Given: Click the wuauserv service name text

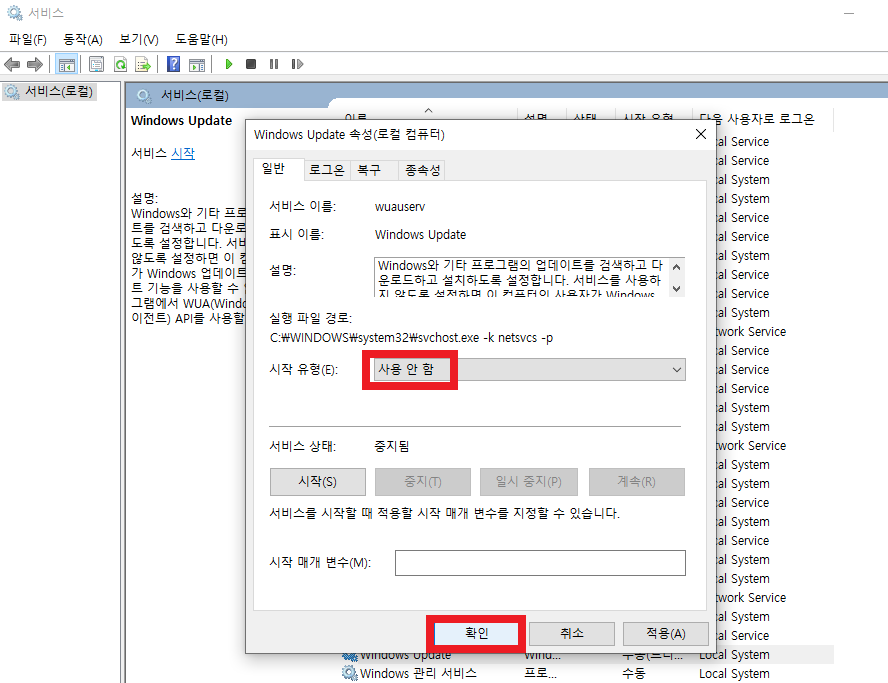Looking at the screenshot, I should [x=400, y=207].
